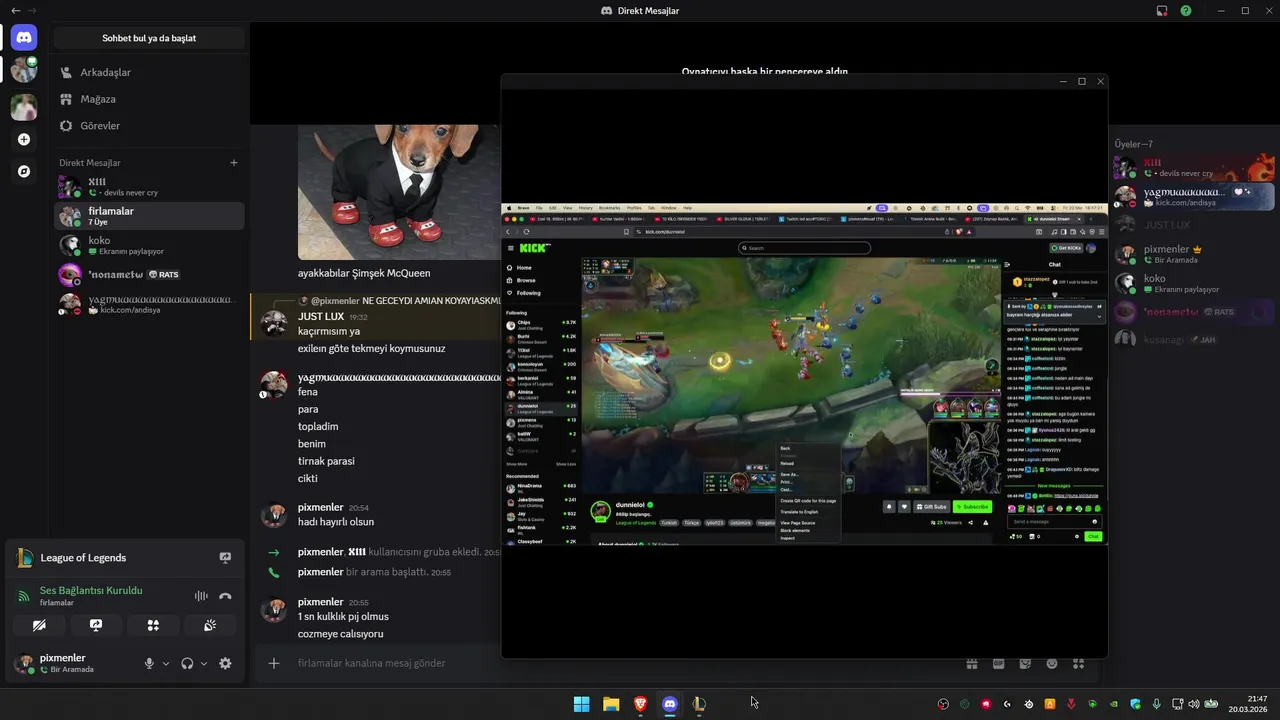Open File Explorer from the taskbar

point(611,704)
